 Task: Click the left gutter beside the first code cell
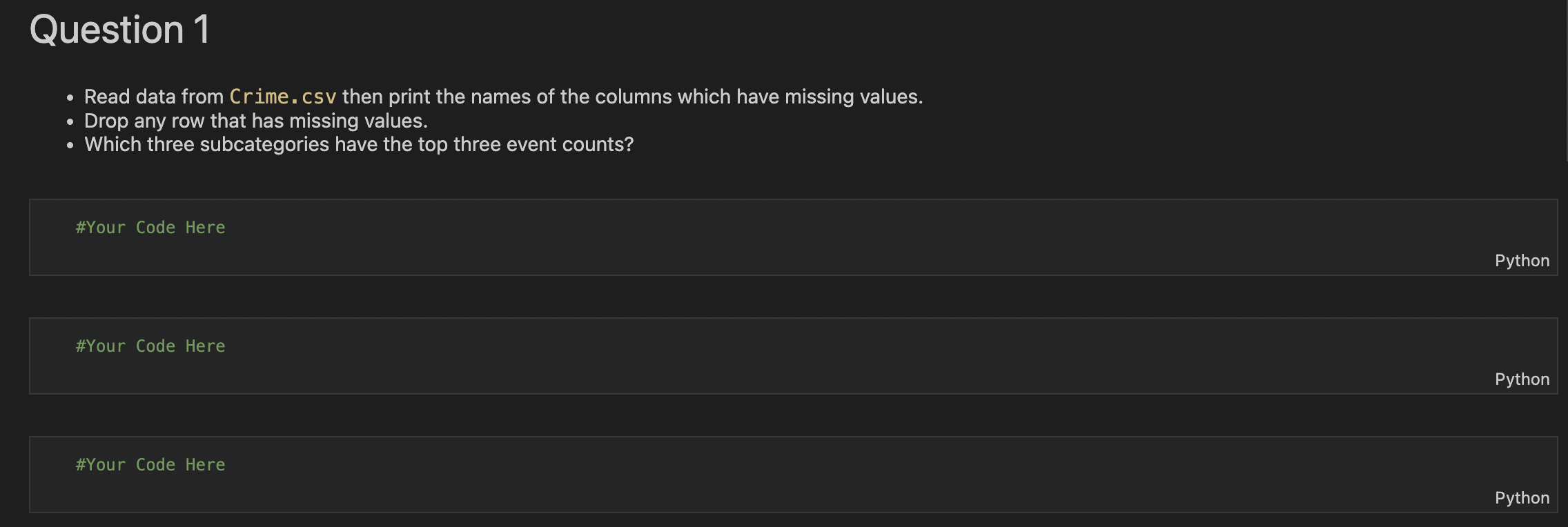point(14,237)
